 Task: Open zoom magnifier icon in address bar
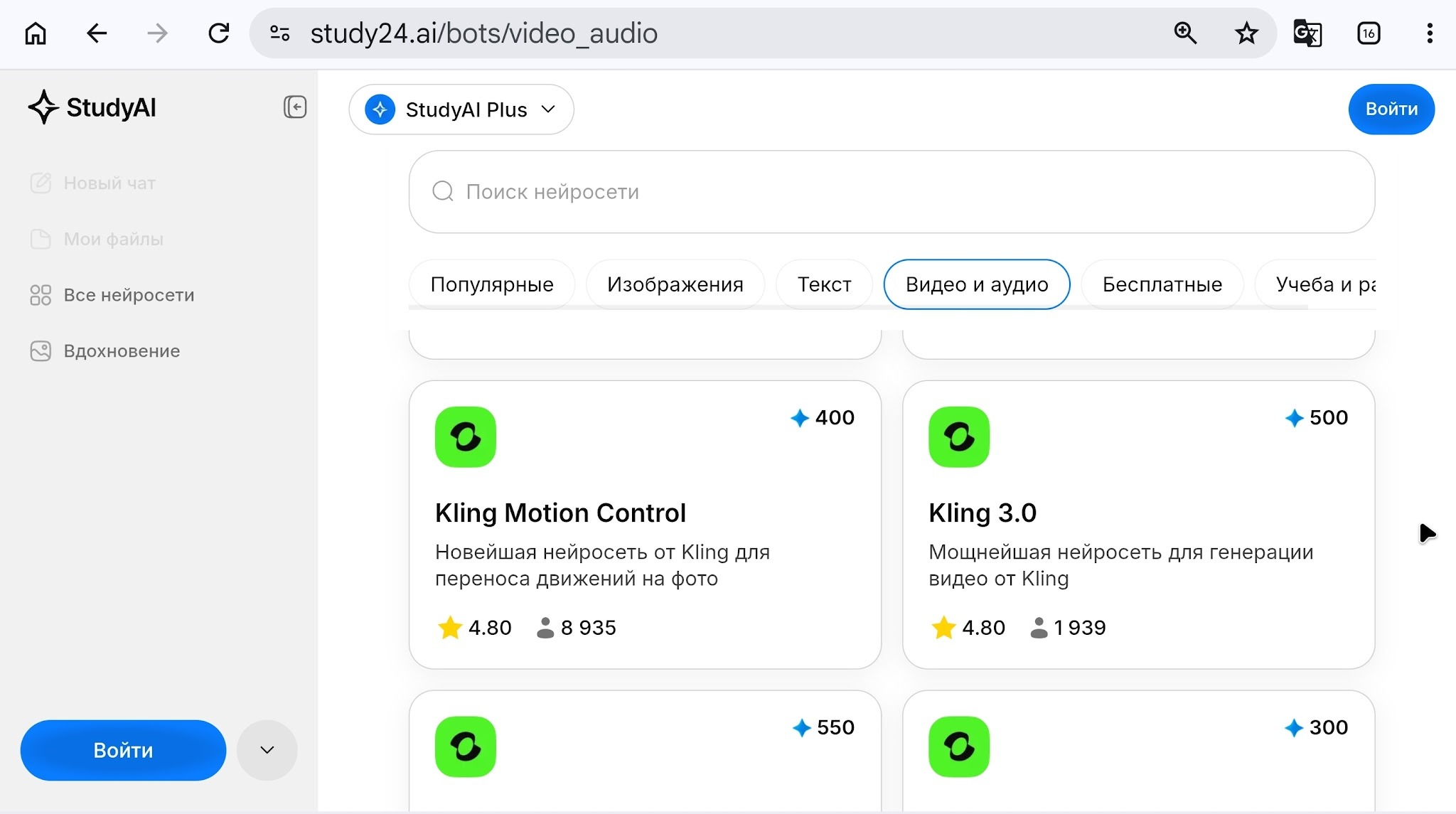[x=1185, y=33]
